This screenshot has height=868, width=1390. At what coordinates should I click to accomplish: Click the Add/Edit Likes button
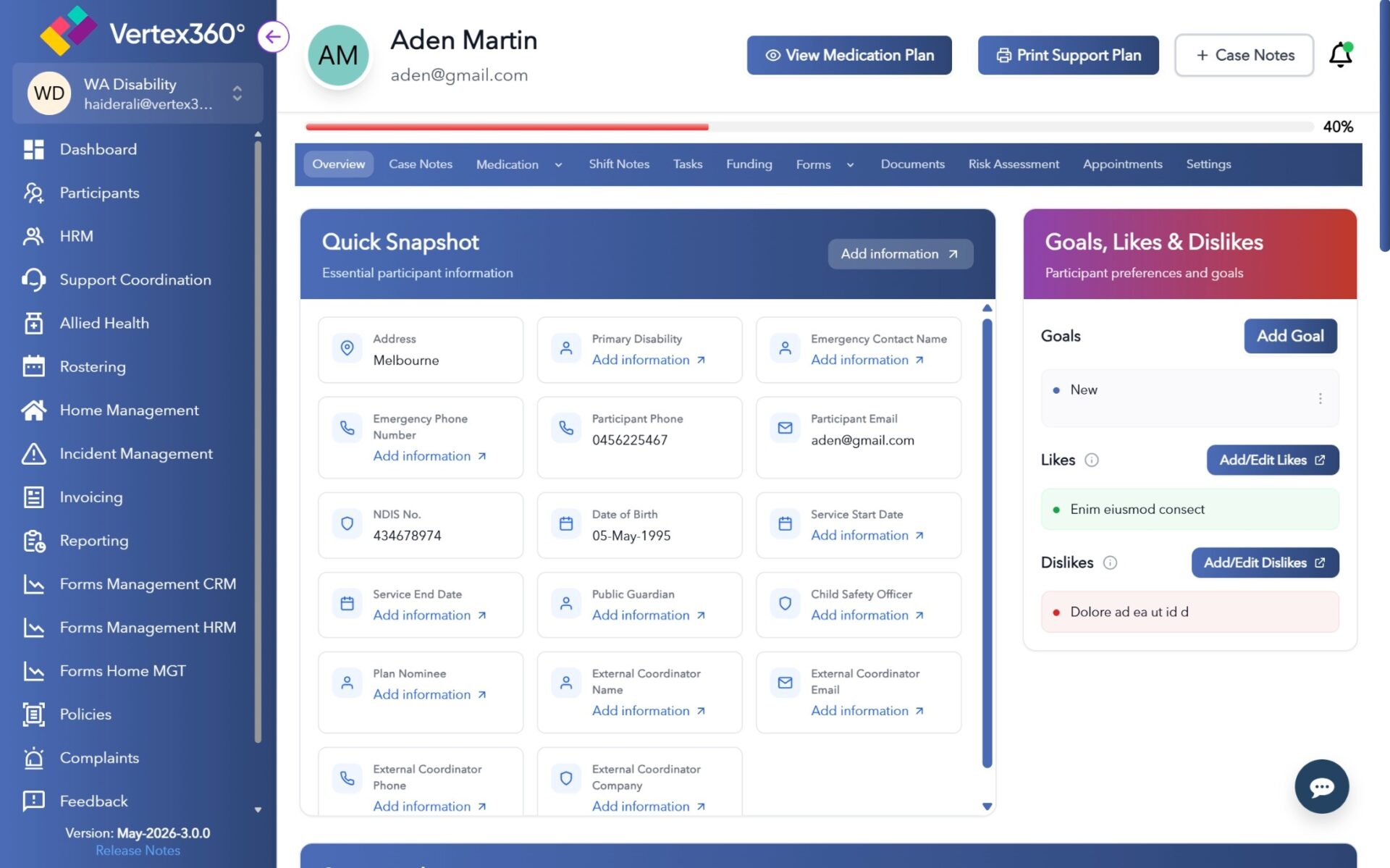click(x=1272, y=460)
